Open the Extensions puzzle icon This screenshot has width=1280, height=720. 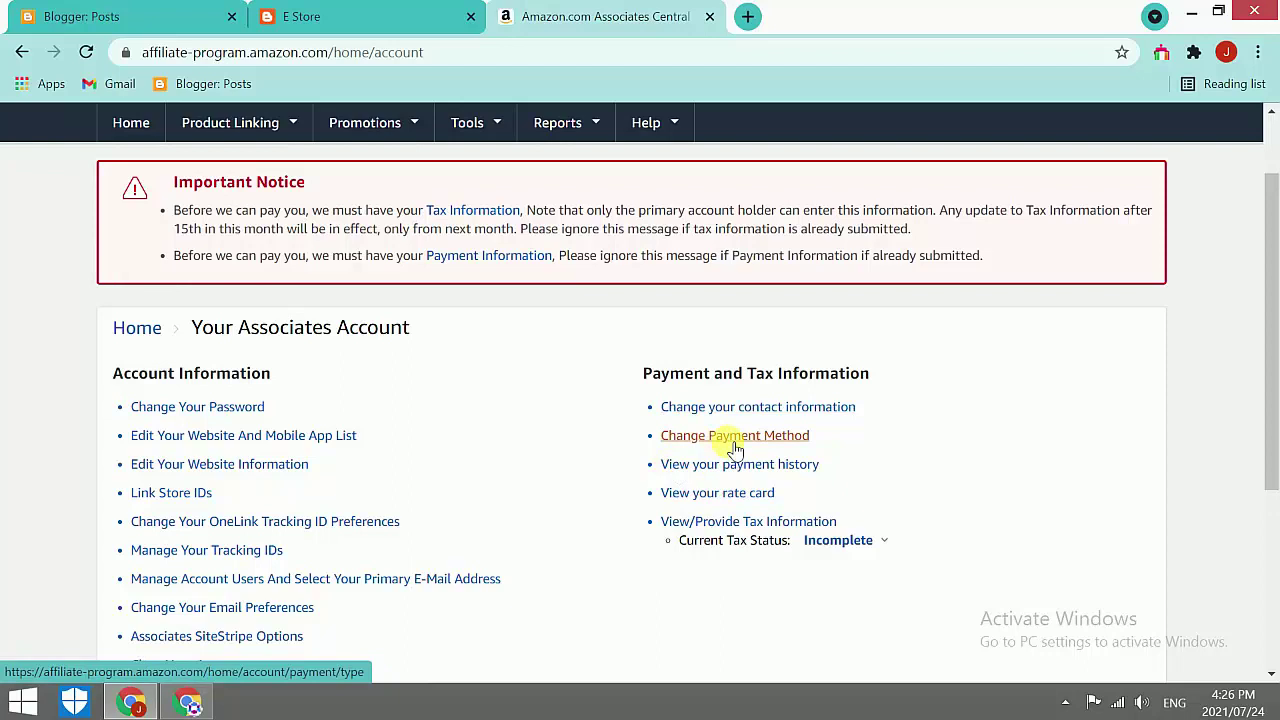[1194, 52]
